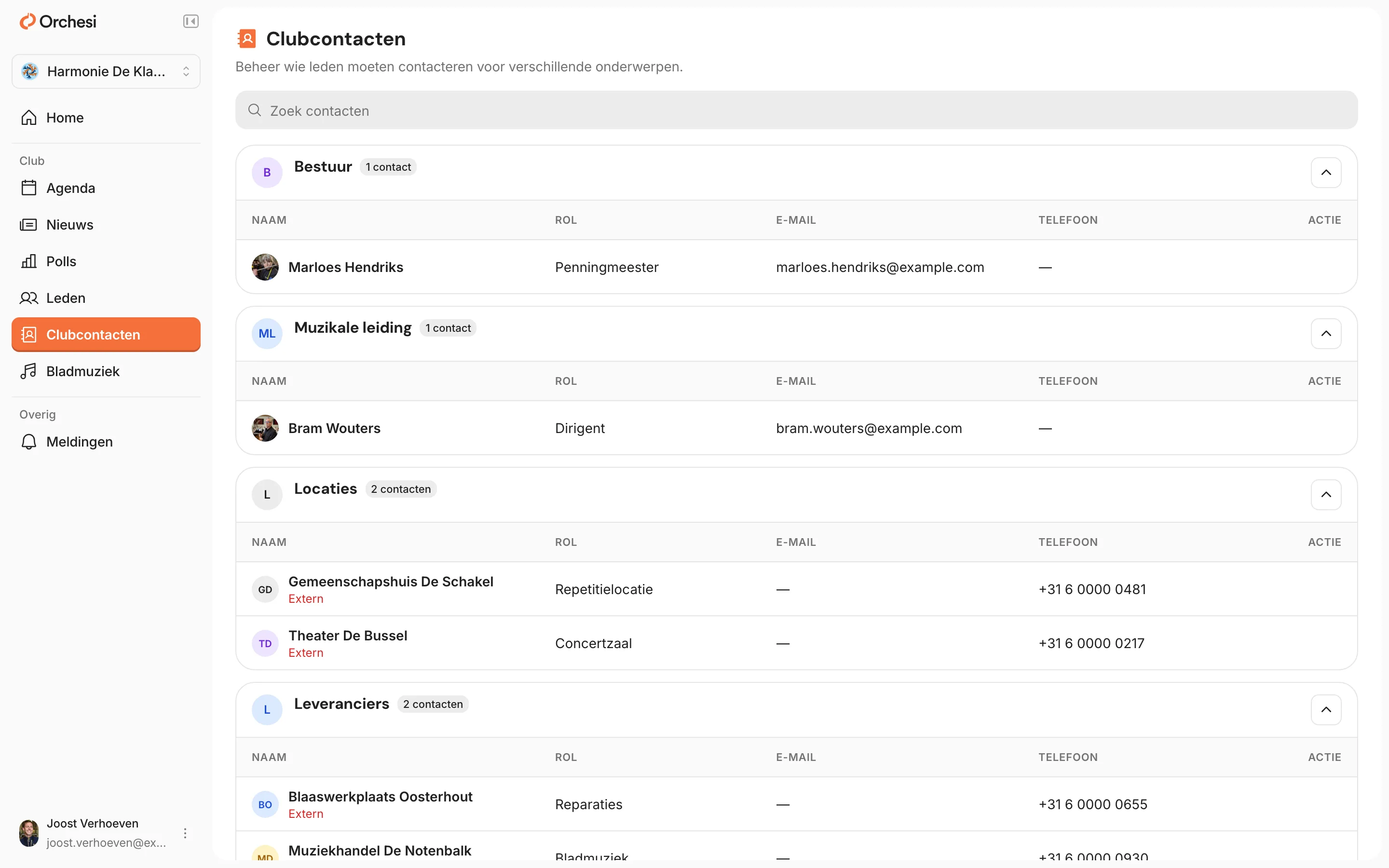This screenshot has height=868, width=1389.
Task: Click Gemeenschapshuis De Schakel name
Action: [391, 582]
